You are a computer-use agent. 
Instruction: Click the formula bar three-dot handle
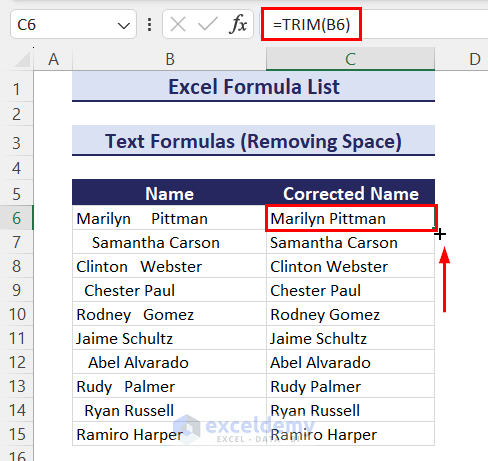coord(150,25)
